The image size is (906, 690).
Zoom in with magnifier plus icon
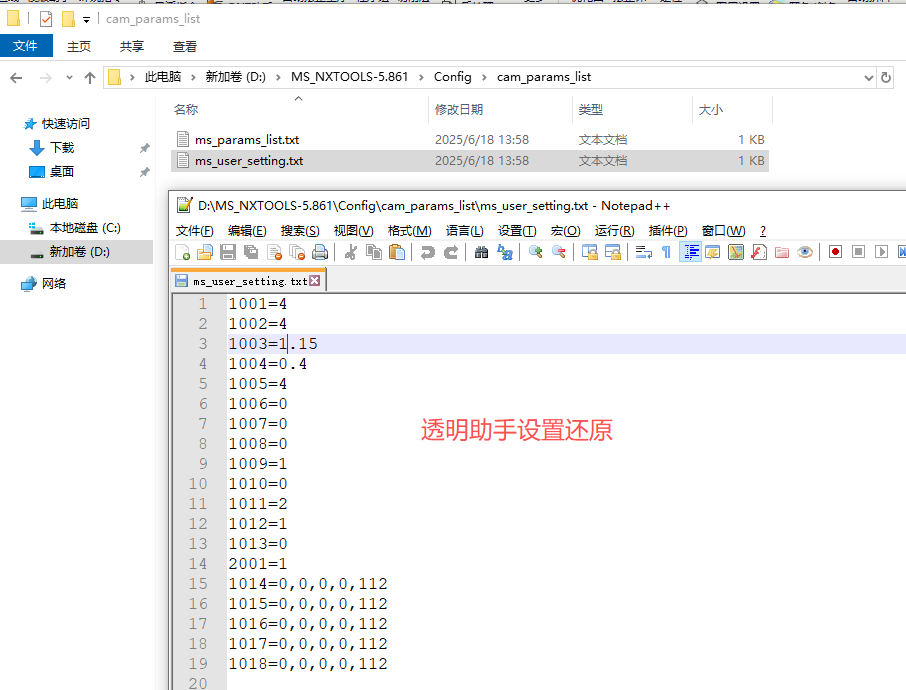(536, 252)
